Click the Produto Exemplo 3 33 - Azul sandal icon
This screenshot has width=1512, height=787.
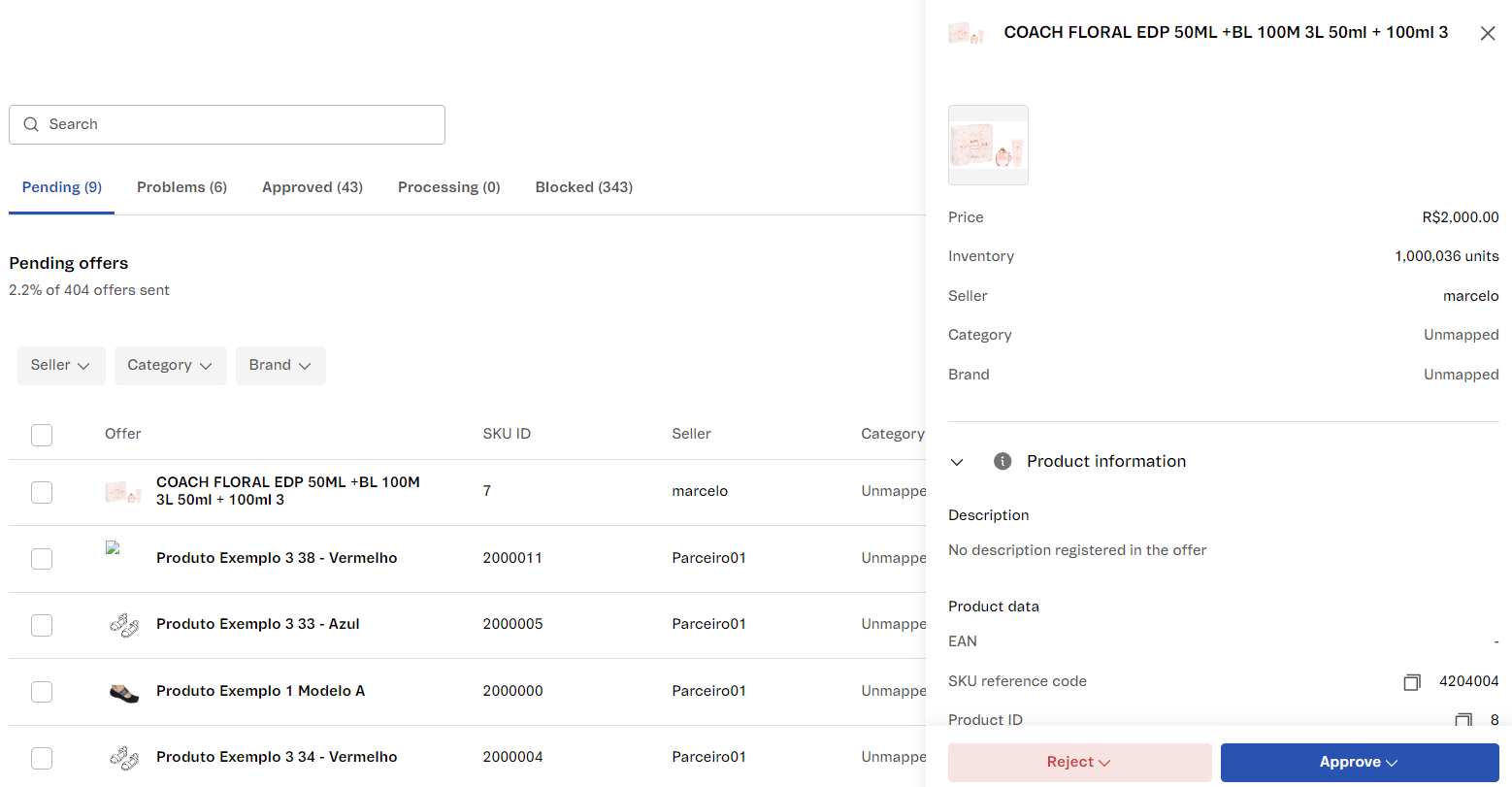[123, 625]
